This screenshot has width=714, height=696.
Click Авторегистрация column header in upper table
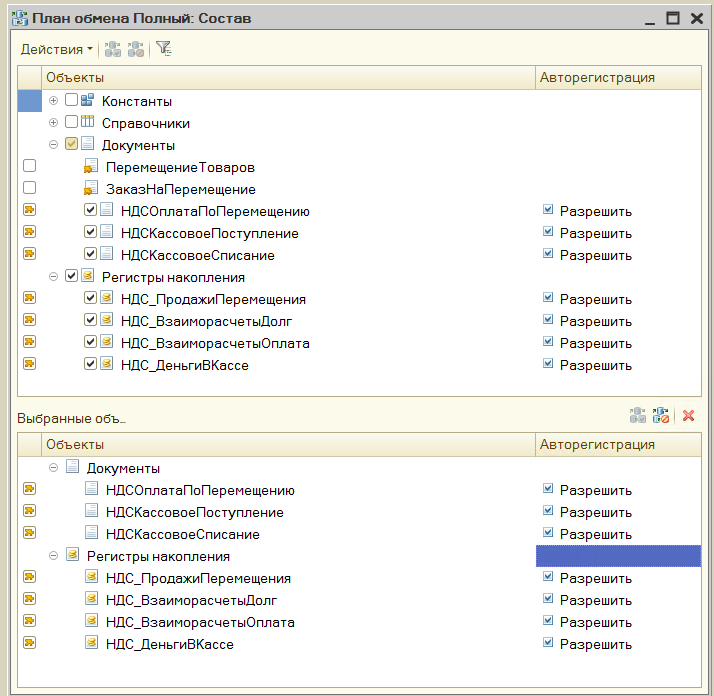[618, 77]
